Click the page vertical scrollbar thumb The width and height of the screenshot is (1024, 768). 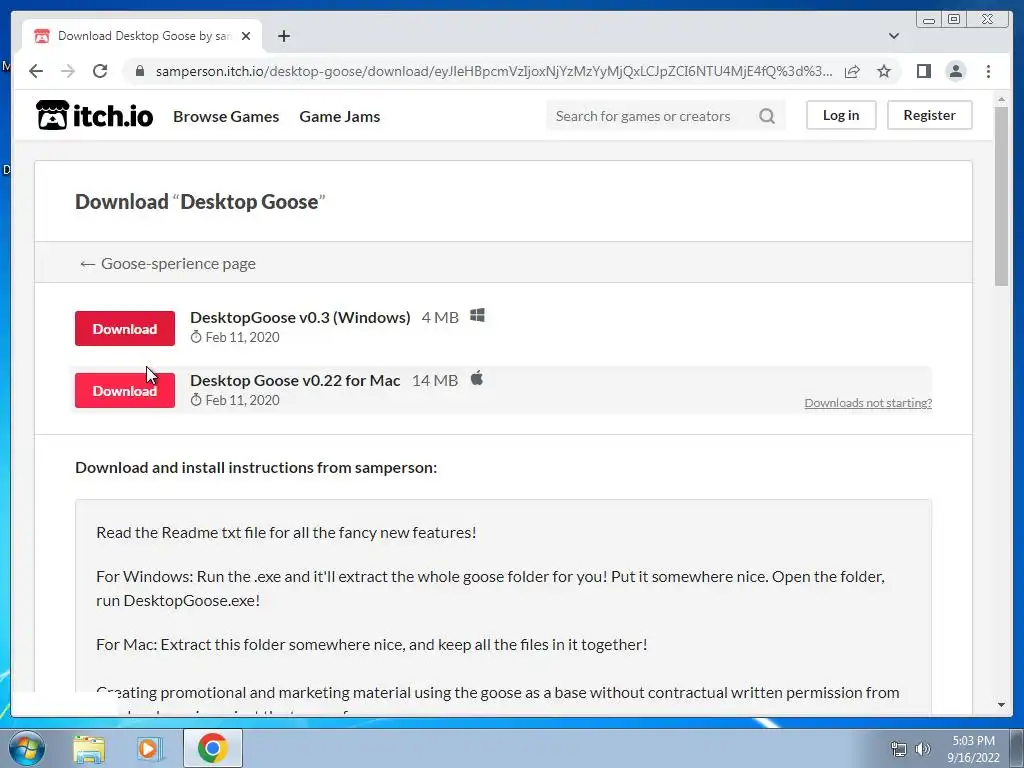coord(1001,196)
